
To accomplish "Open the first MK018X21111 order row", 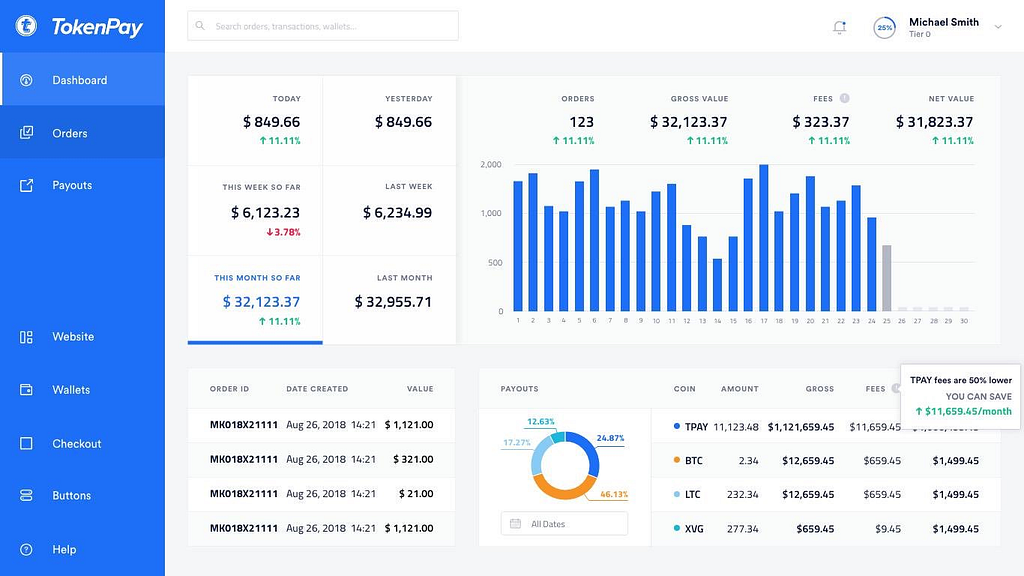I will (321, 424).
